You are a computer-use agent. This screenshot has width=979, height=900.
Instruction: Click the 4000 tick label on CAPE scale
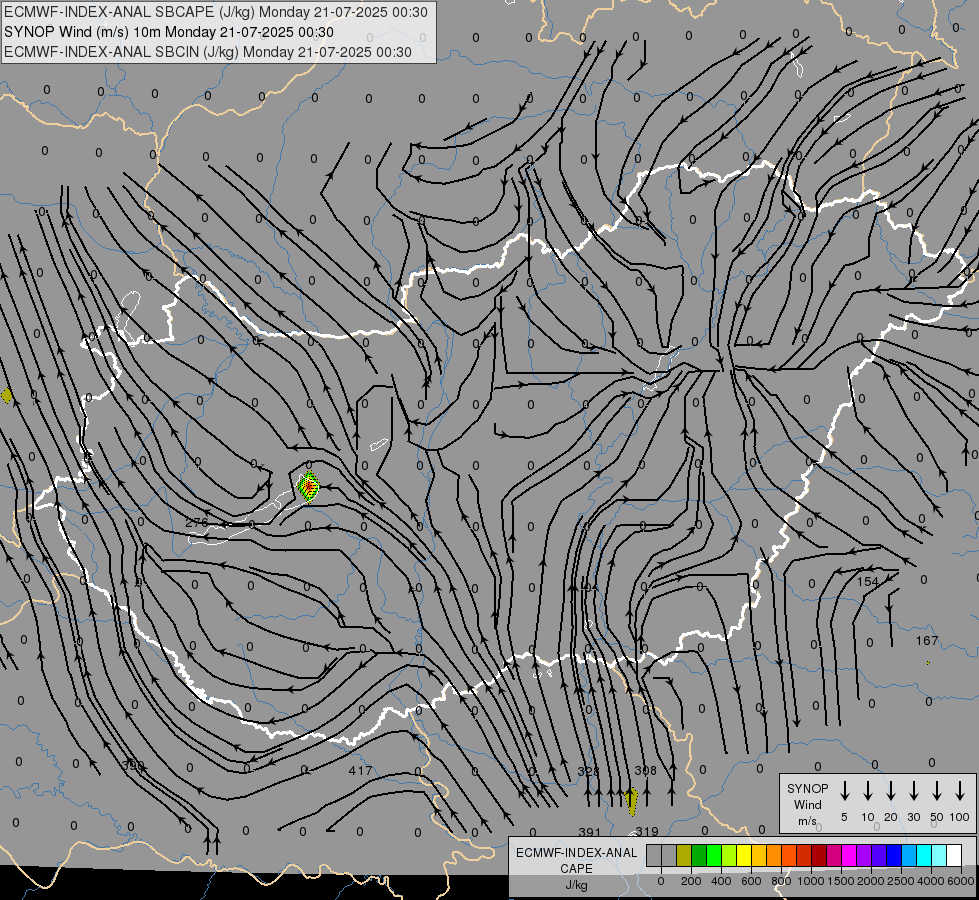[931, 881]
